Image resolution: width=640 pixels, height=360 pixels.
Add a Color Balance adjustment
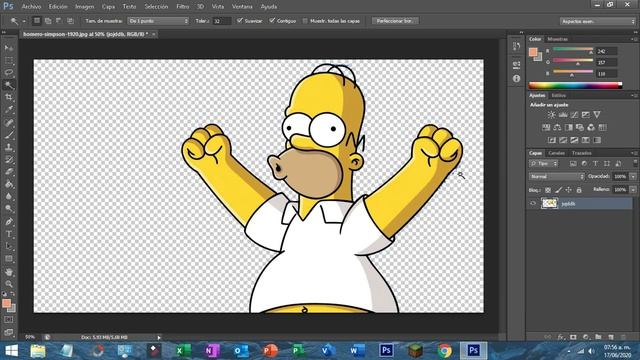tap(557, 127)
